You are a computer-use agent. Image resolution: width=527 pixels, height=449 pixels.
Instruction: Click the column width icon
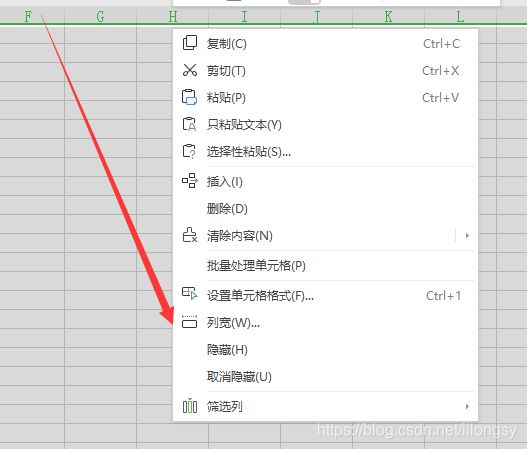pos(190,321)
